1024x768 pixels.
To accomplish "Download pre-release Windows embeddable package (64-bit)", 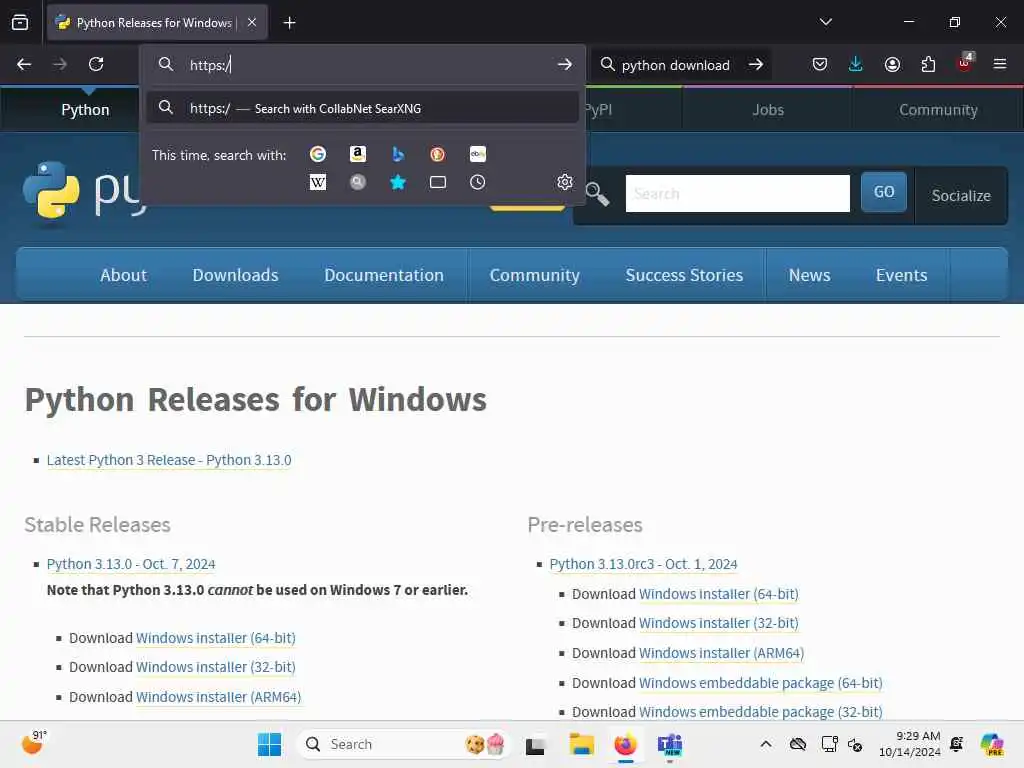I will pyautogui.click(x=760, y=683).
